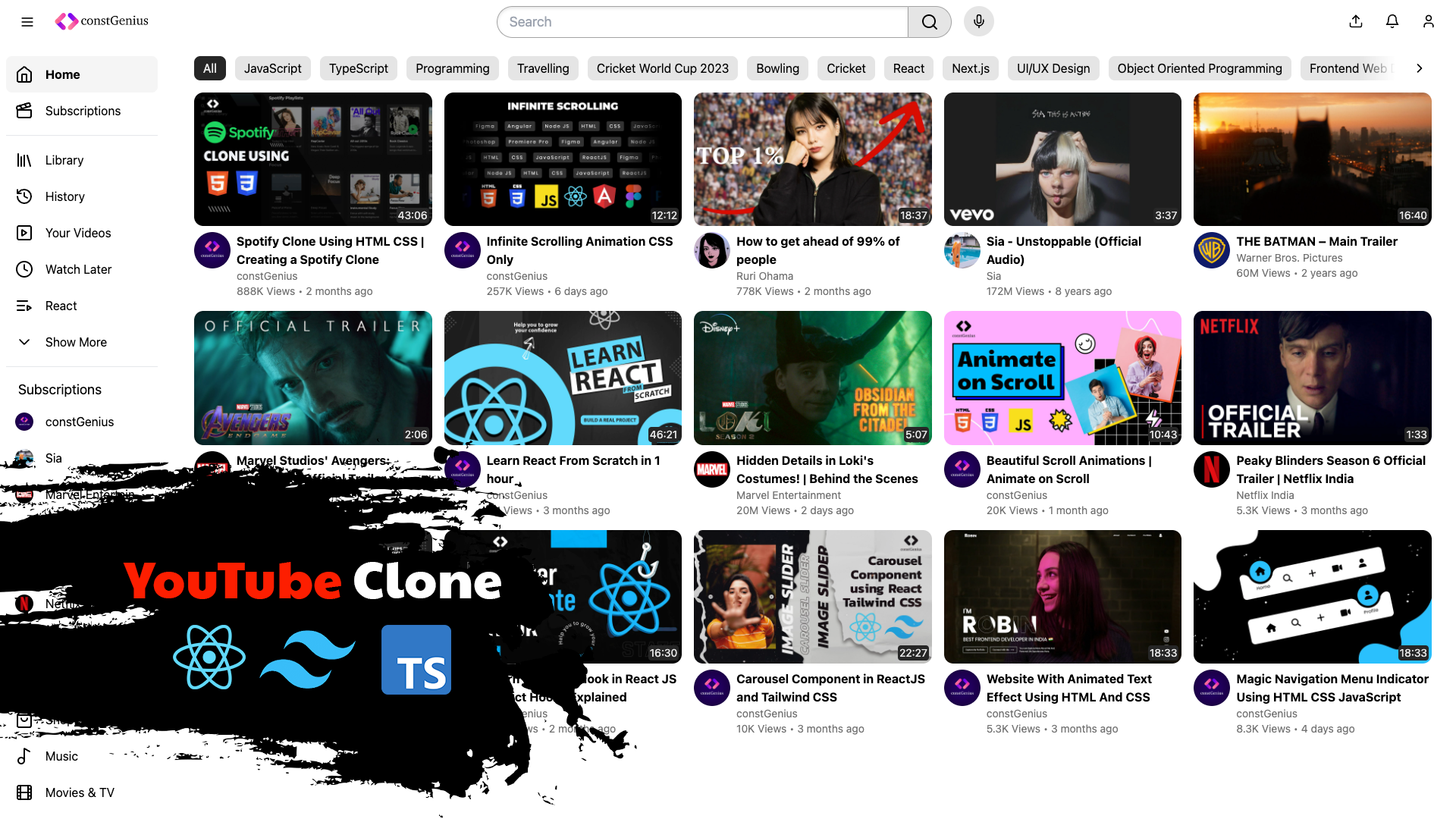Open the Movies & TV section
1456x819 pixels.
coord(80,792)
